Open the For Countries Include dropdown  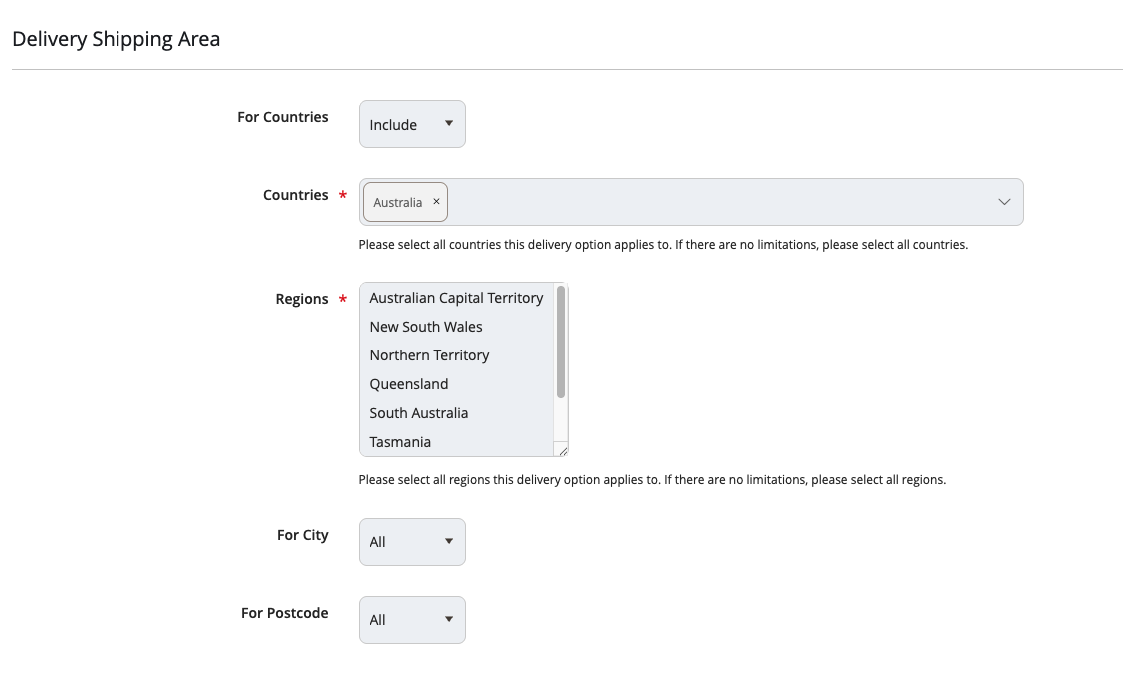point(412,125)
